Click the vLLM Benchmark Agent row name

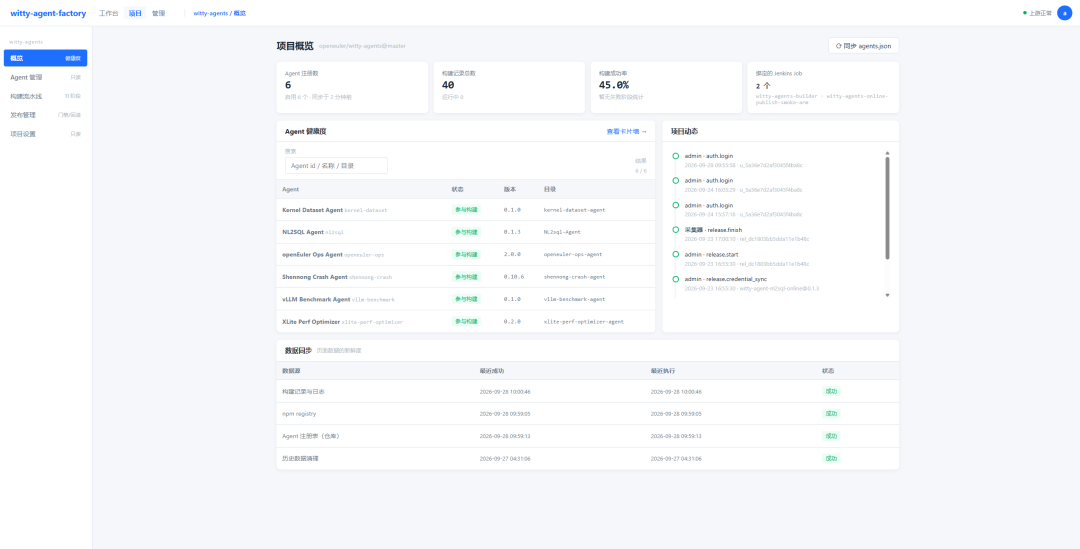pyautogui.click(x=316, y=299)
